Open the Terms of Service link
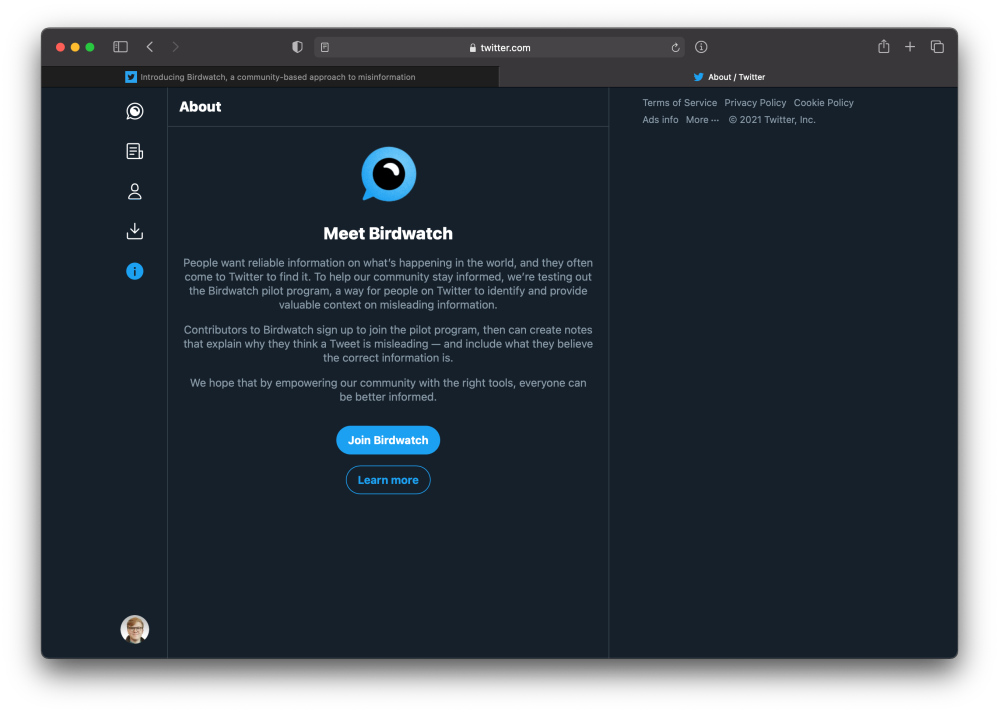999x713 pixels. 679,103
